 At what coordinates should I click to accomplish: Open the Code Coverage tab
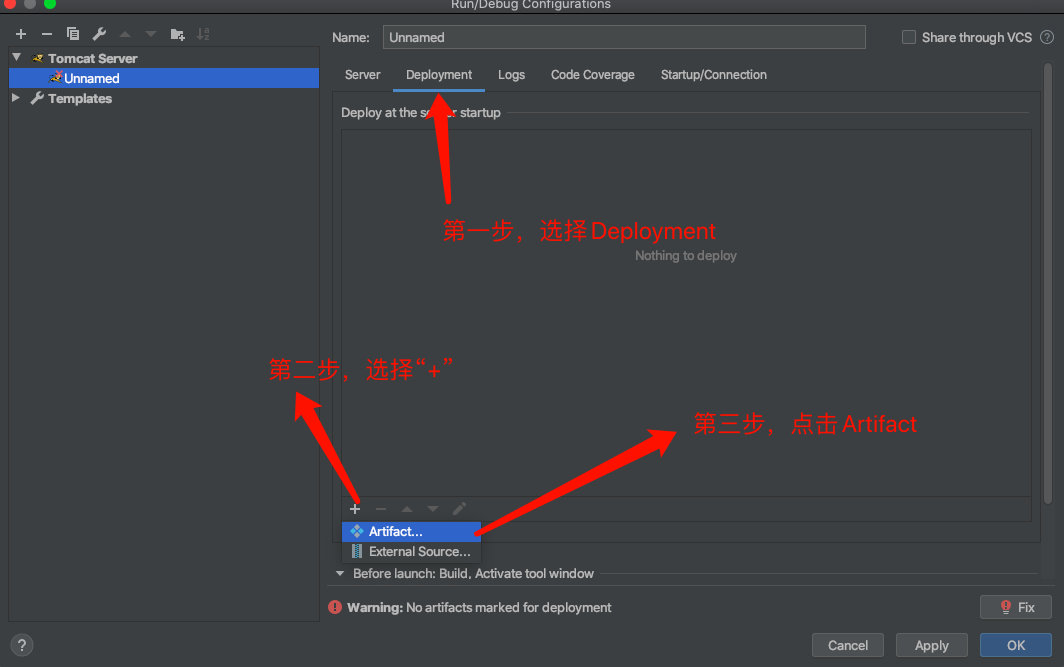click(x=592, y=75)
